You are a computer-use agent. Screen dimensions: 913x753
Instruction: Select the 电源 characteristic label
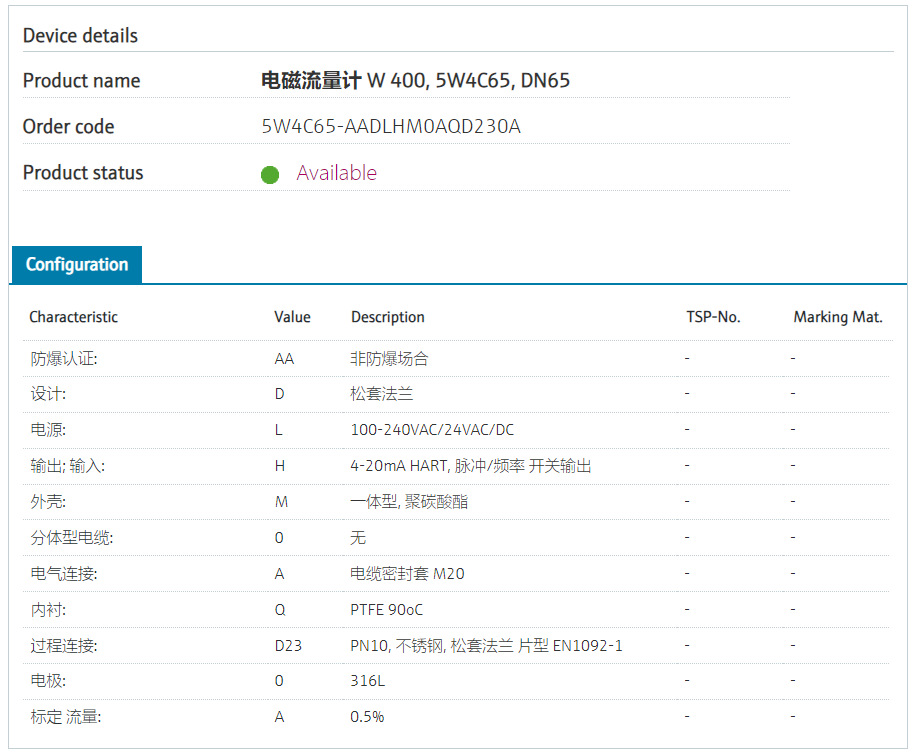[48, 430]
